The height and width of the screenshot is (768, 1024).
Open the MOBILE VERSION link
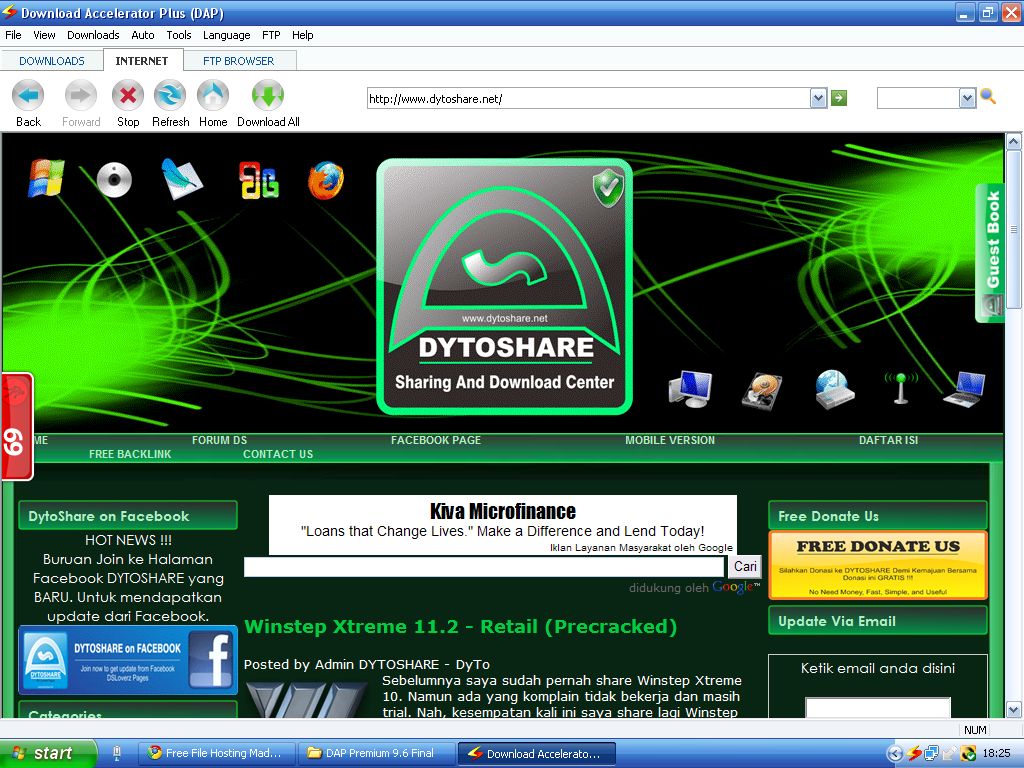(x=670, y=440)
